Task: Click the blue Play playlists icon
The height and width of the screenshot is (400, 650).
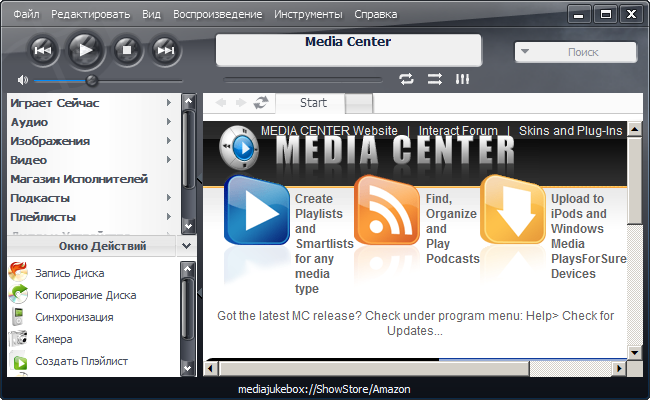Action: 257,210
